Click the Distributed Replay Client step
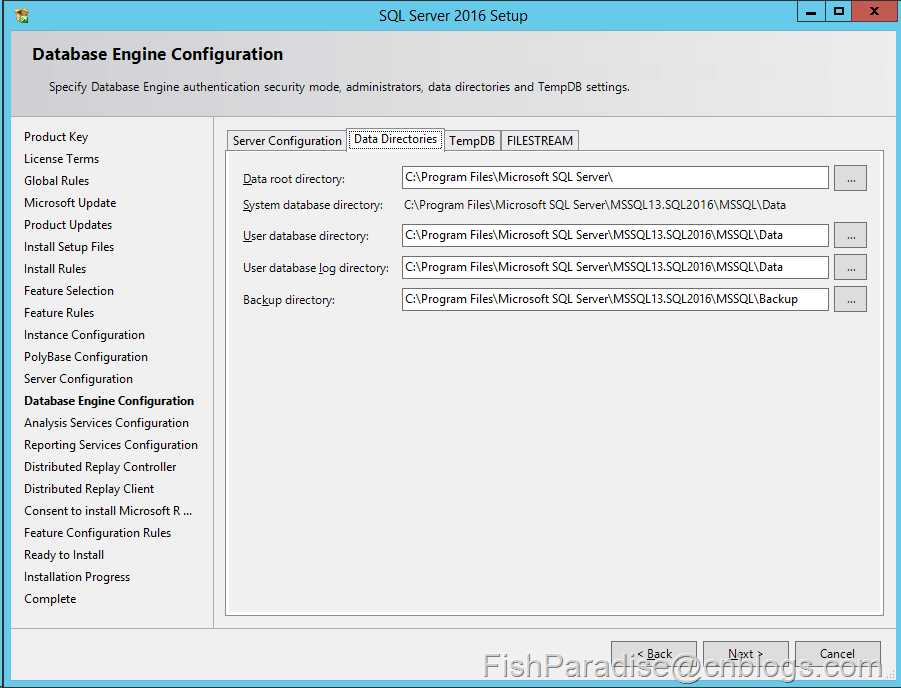The image size is (901, 688). point(89,489)
